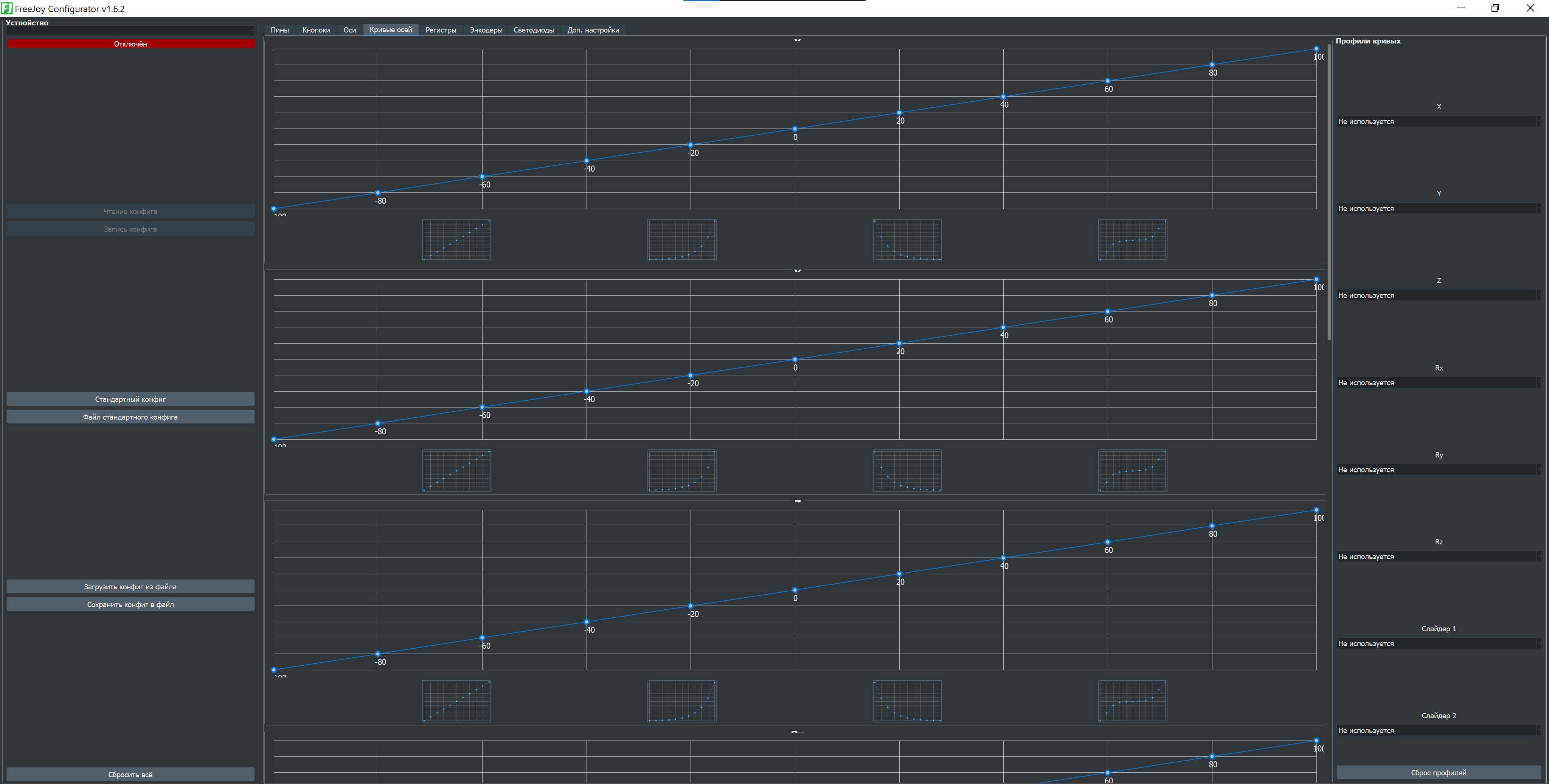Click the Сброс профилей button
Screen dimensions: 1549x784
pyautogui.click(x=1438, y=773)
